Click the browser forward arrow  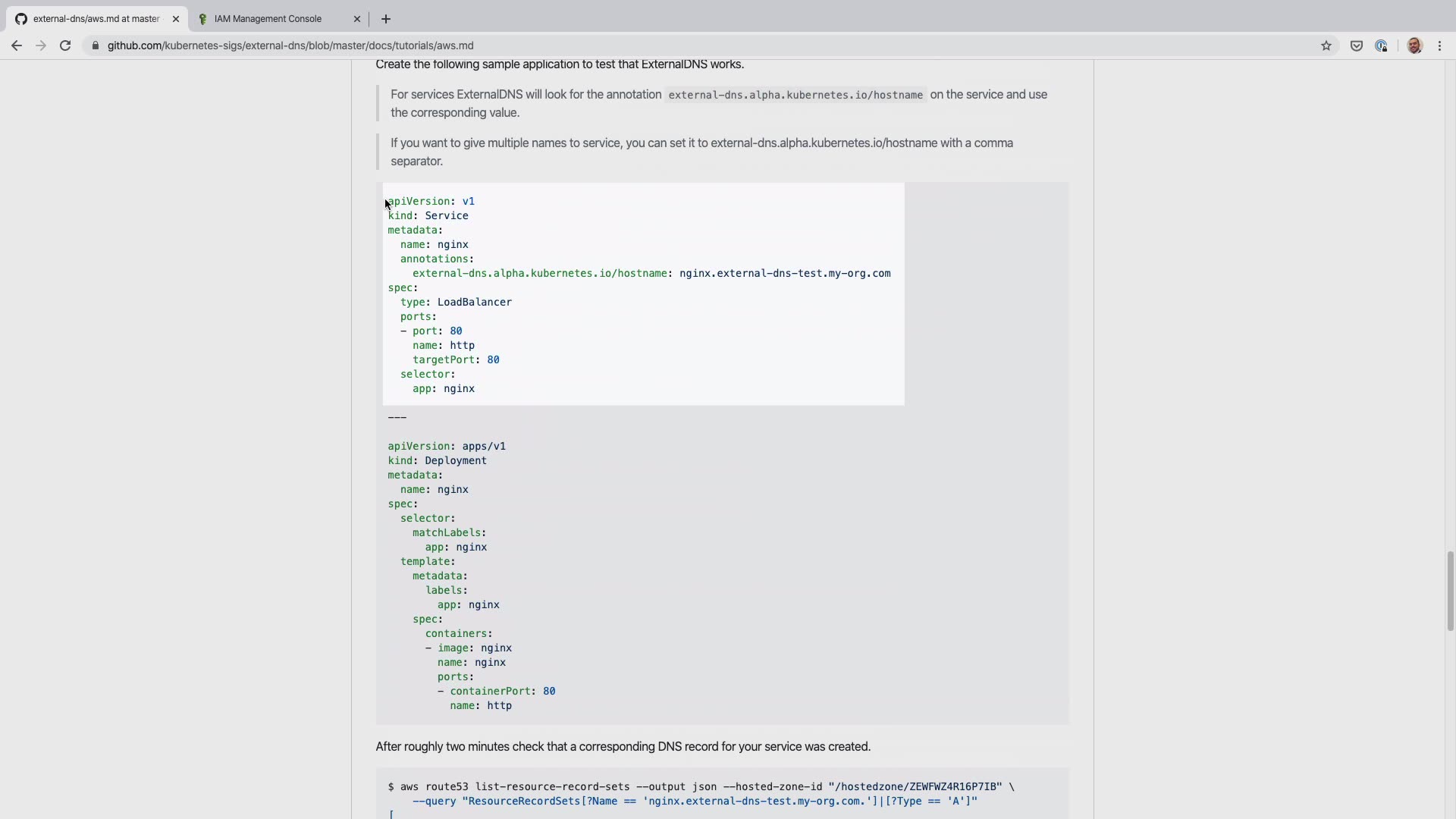(x=41, y=45)
